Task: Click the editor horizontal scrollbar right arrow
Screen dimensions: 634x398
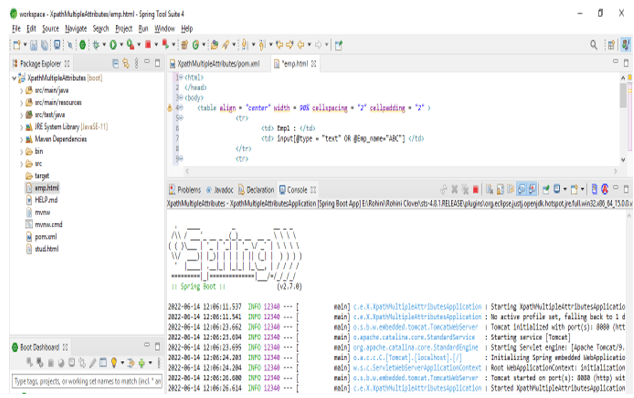Action: click(615, 171)
